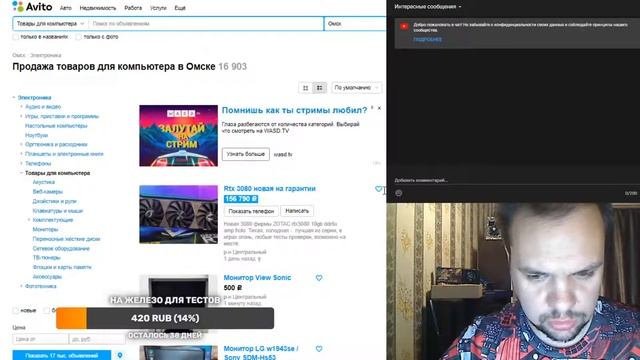Select Мониторы subcategory
Viewport: 640px width, 360px height.
pos(45,229)
